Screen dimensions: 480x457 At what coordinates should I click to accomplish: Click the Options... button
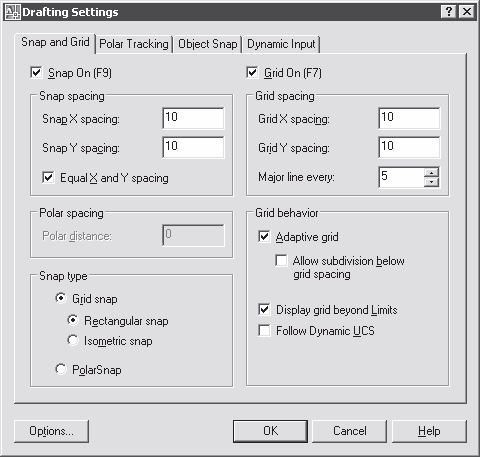[51, 431]
